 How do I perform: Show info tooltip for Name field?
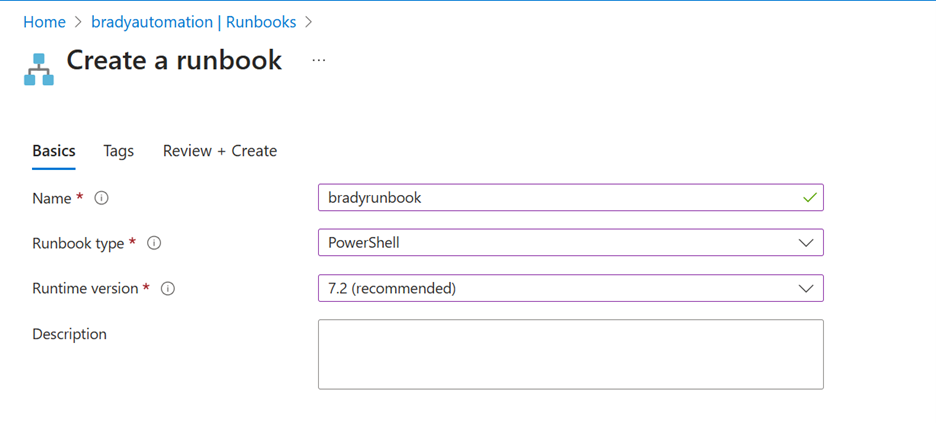[101, 198]
